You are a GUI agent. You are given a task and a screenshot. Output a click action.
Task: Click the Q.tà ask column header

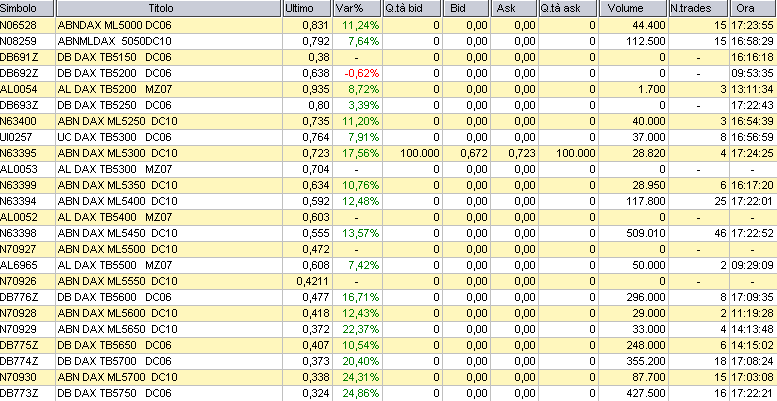(x=568, y=8)
